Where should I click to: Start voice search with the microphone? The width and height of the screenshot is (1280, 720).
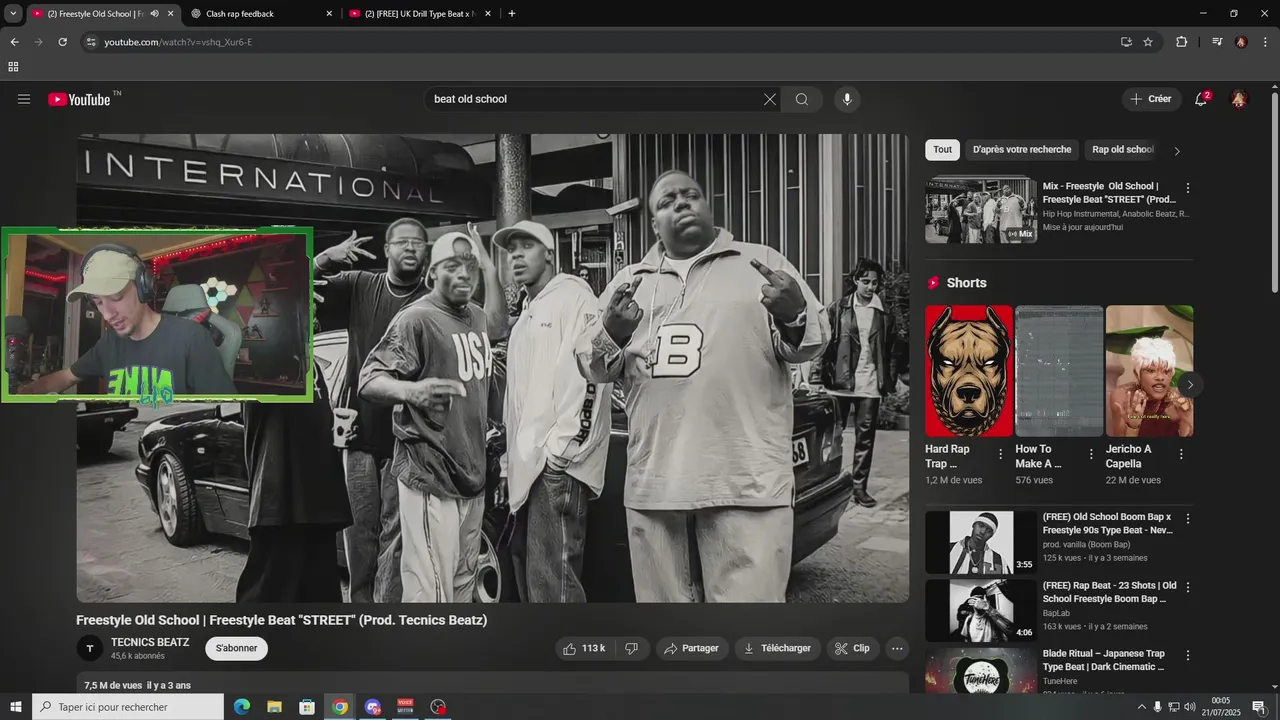(847, 99)
